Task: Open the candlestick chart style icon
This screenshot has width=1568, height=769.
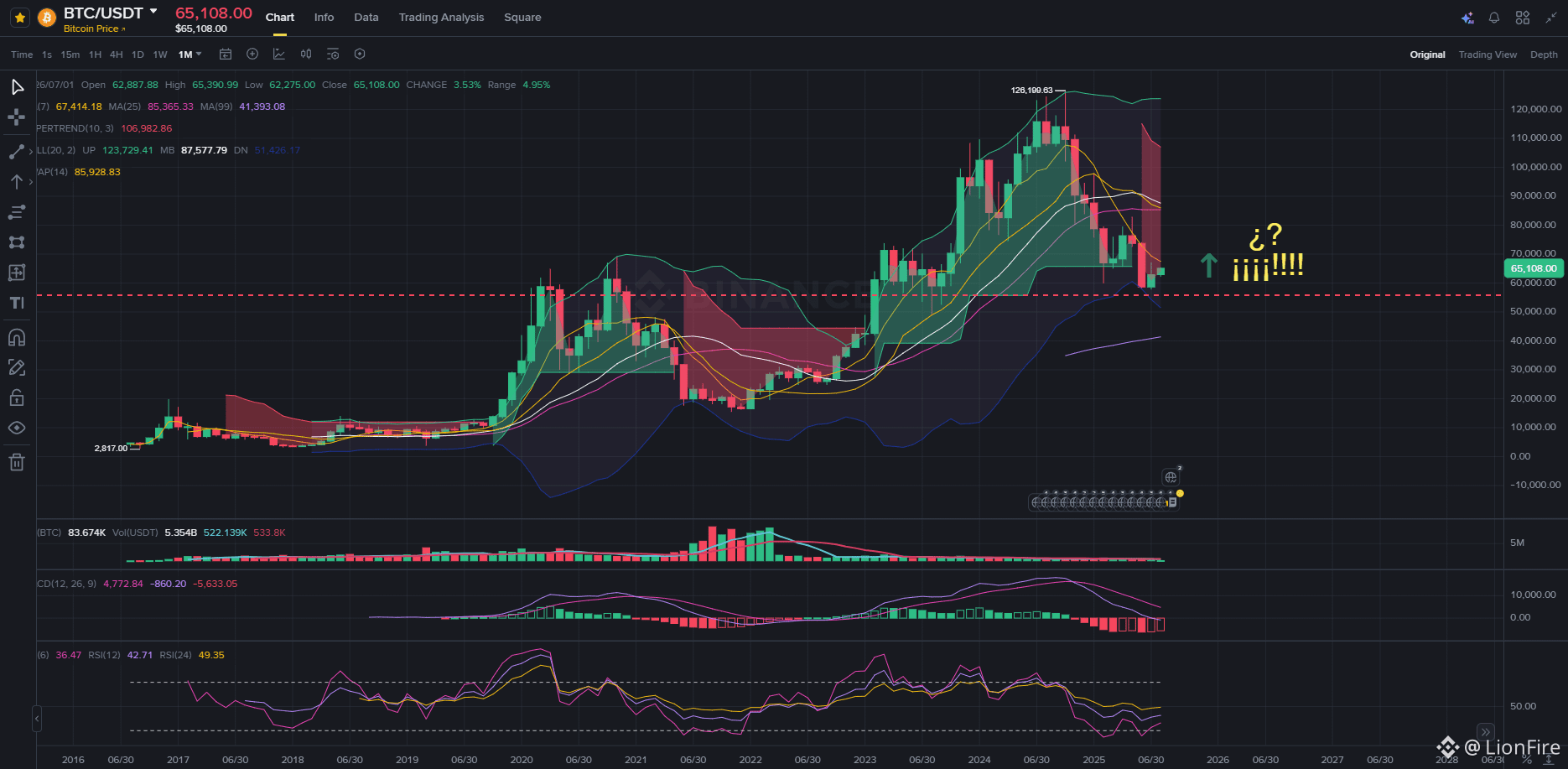Action: [306, 54]
